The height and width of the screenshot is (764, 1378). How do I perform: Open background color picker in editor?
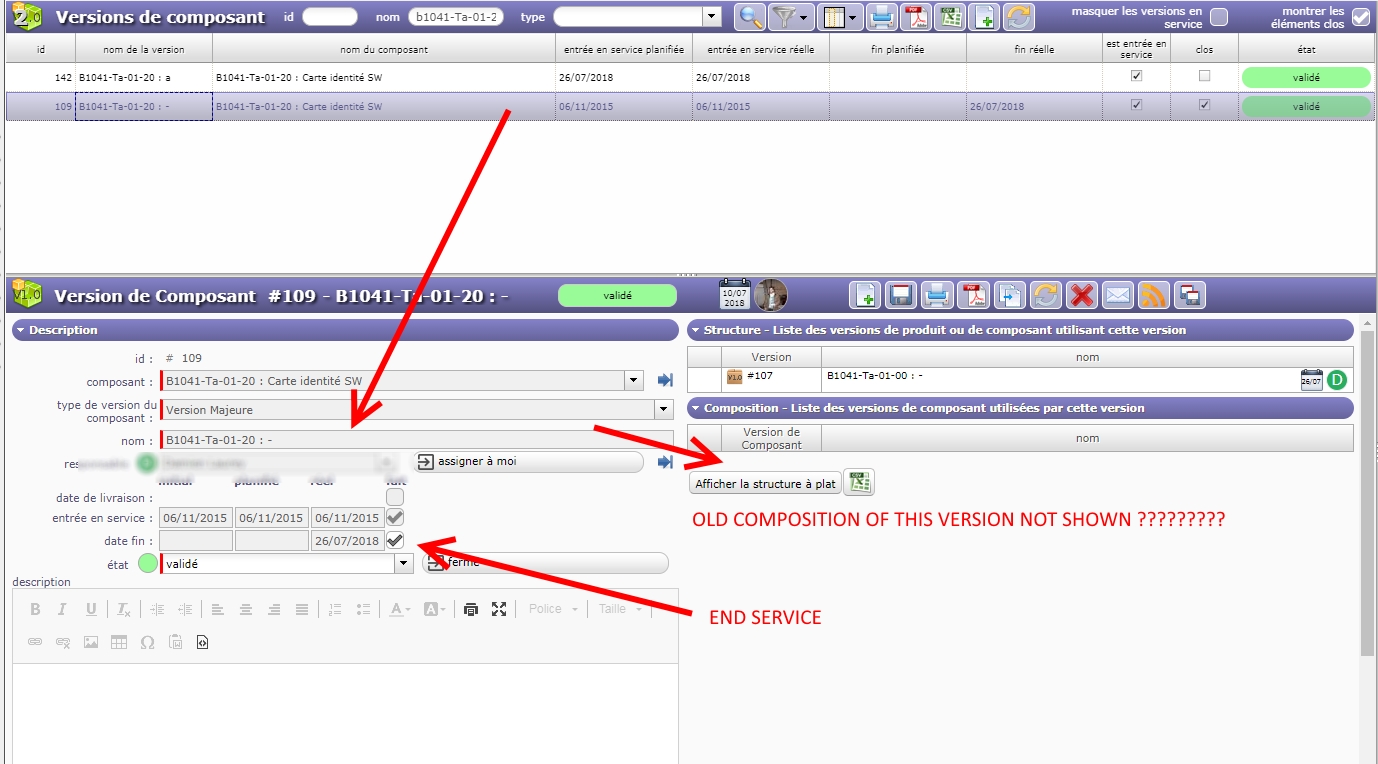435,609
